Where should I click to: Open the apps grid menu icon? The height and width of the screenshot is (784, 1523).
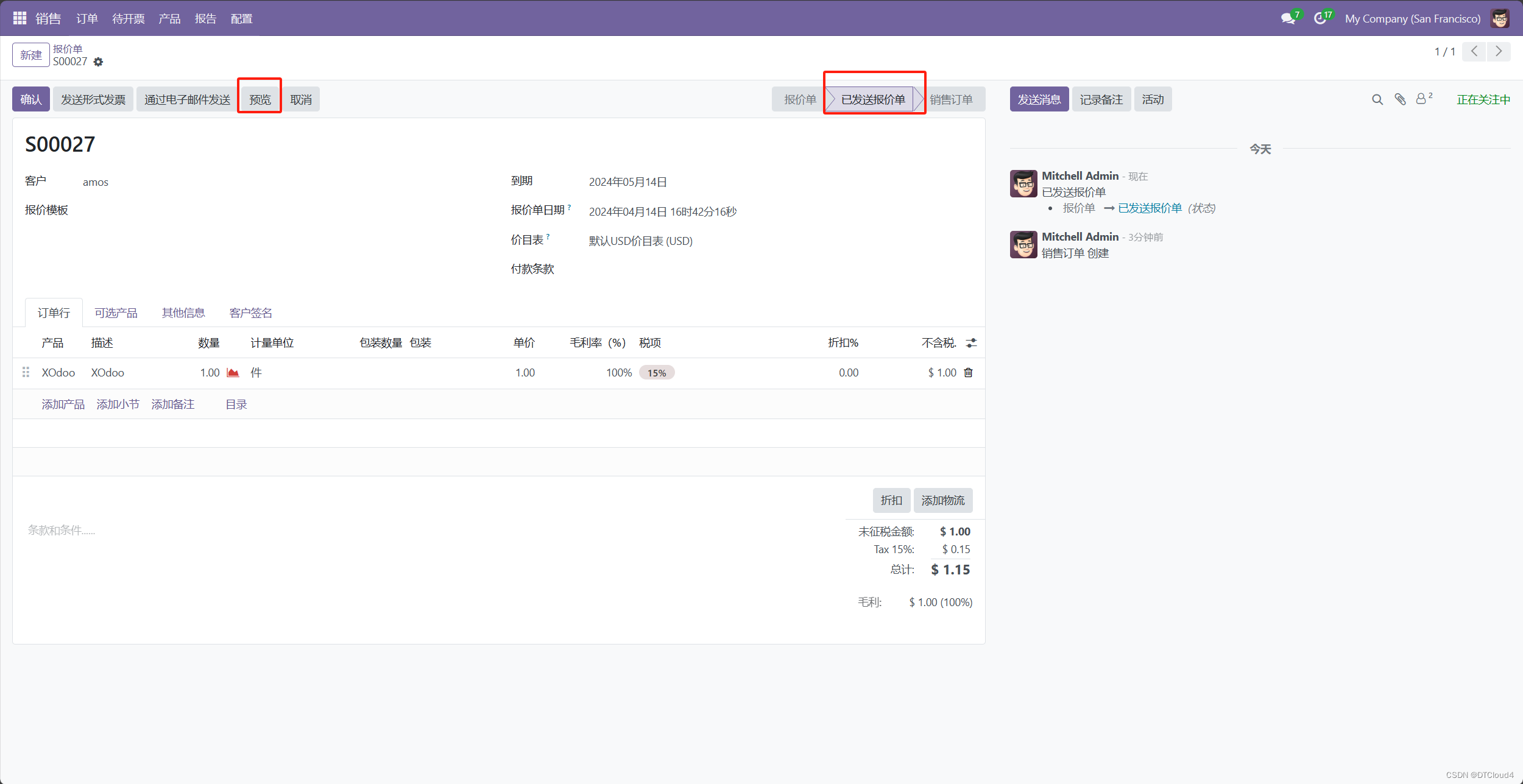pyautogui.click(x=19, y=18)
